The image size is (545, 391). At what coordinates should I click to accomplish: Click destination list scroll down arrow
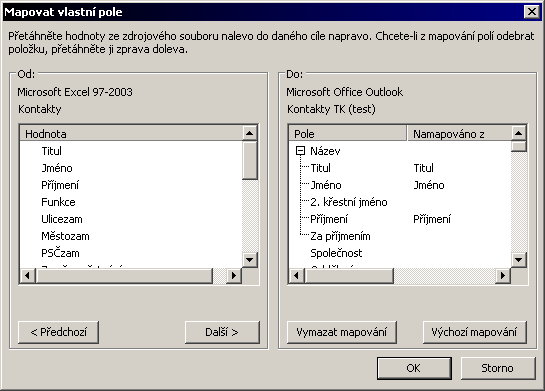[x=519, y=260]
